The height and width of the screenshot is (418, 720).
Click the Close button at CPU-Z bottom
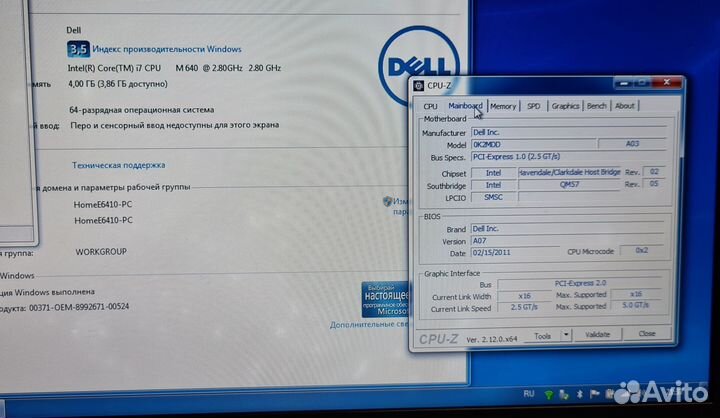point(647,333)
